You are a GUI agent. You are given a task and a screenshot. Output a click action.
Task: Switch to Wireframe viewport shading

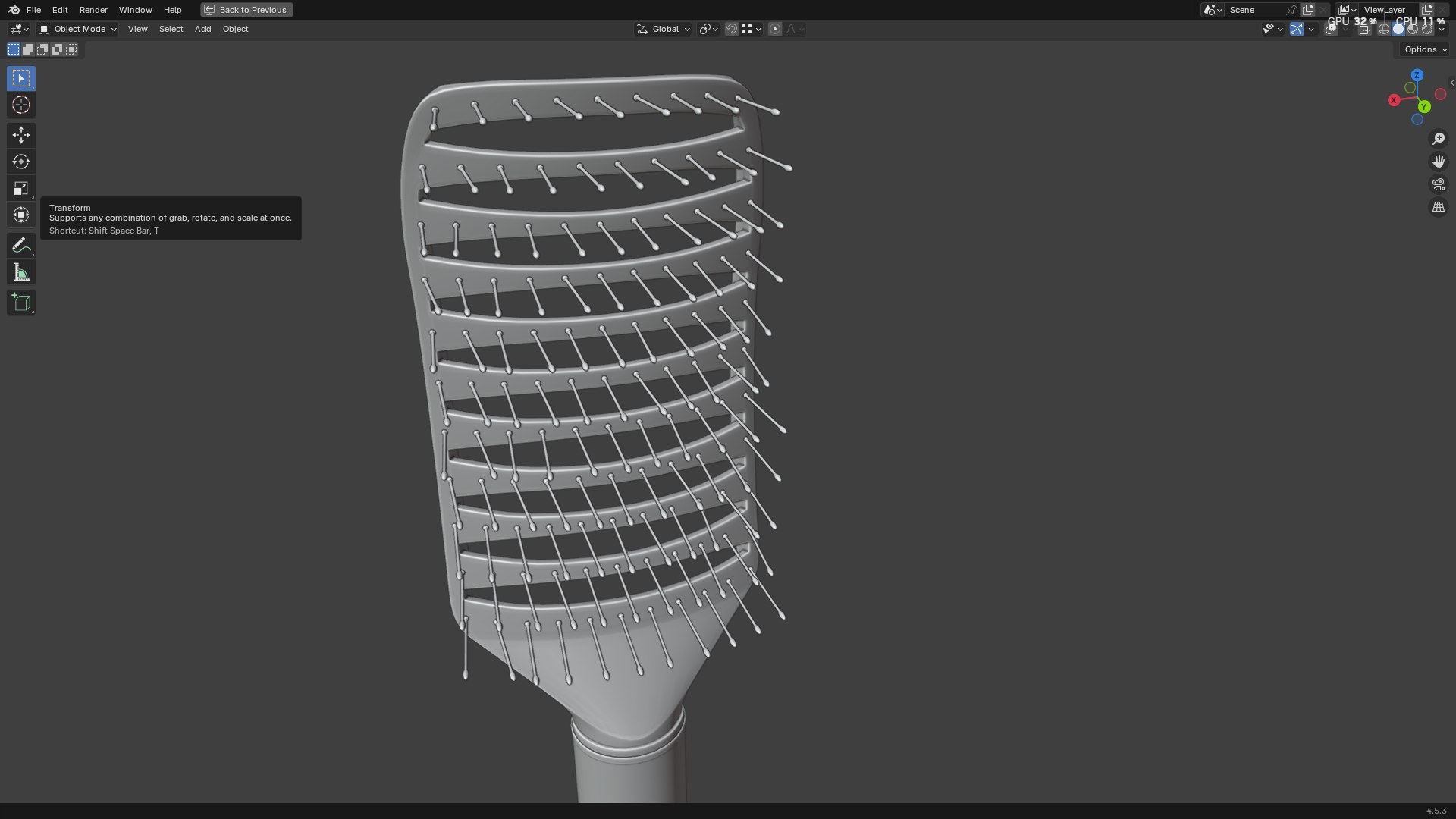(1384, 29)
